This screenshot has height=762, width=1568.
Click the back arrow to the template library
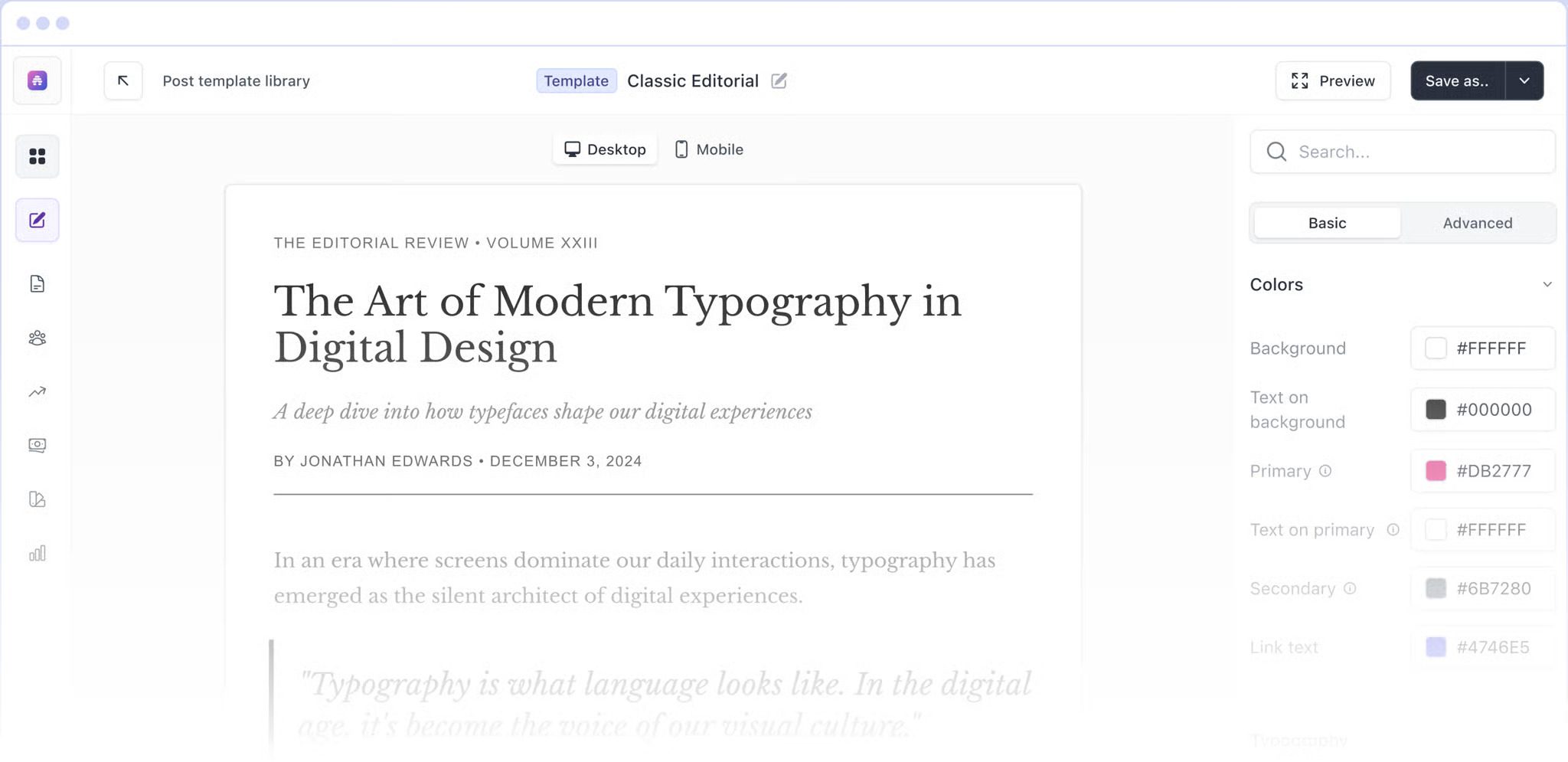point(123,80)
